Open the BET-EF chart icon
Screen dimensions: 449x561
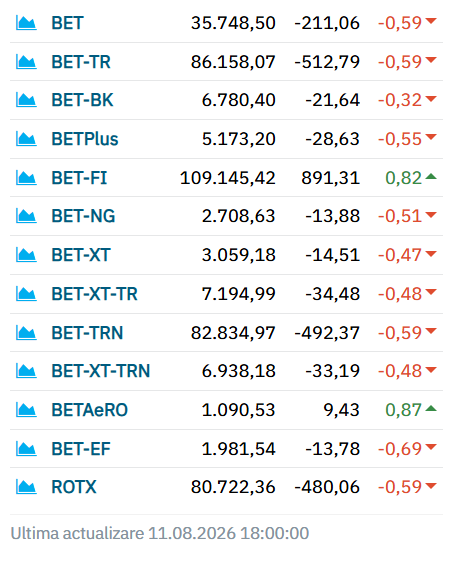26,449
